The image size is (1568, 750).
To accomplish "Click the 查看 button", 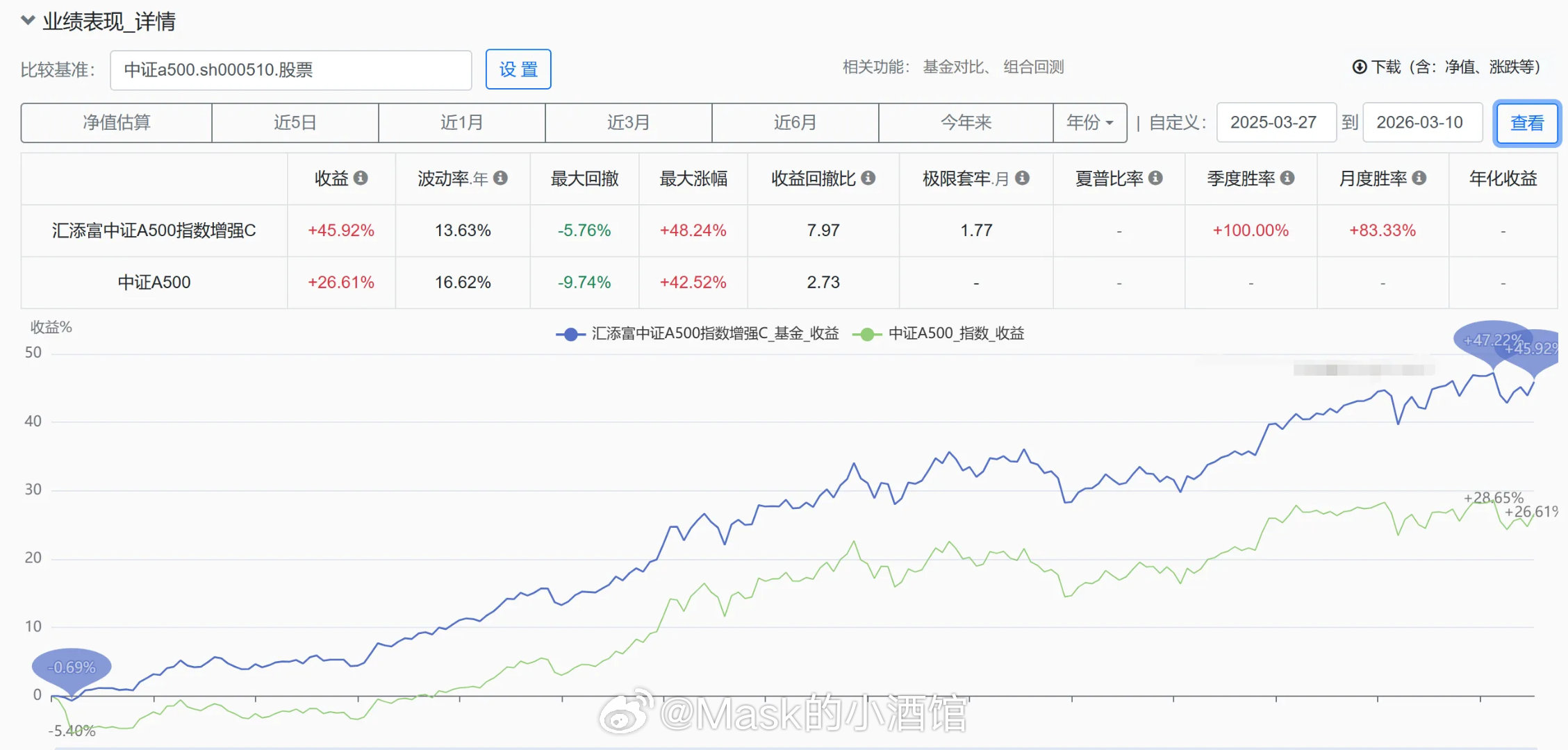I will pyautogui.click(x=1526, y=123).
